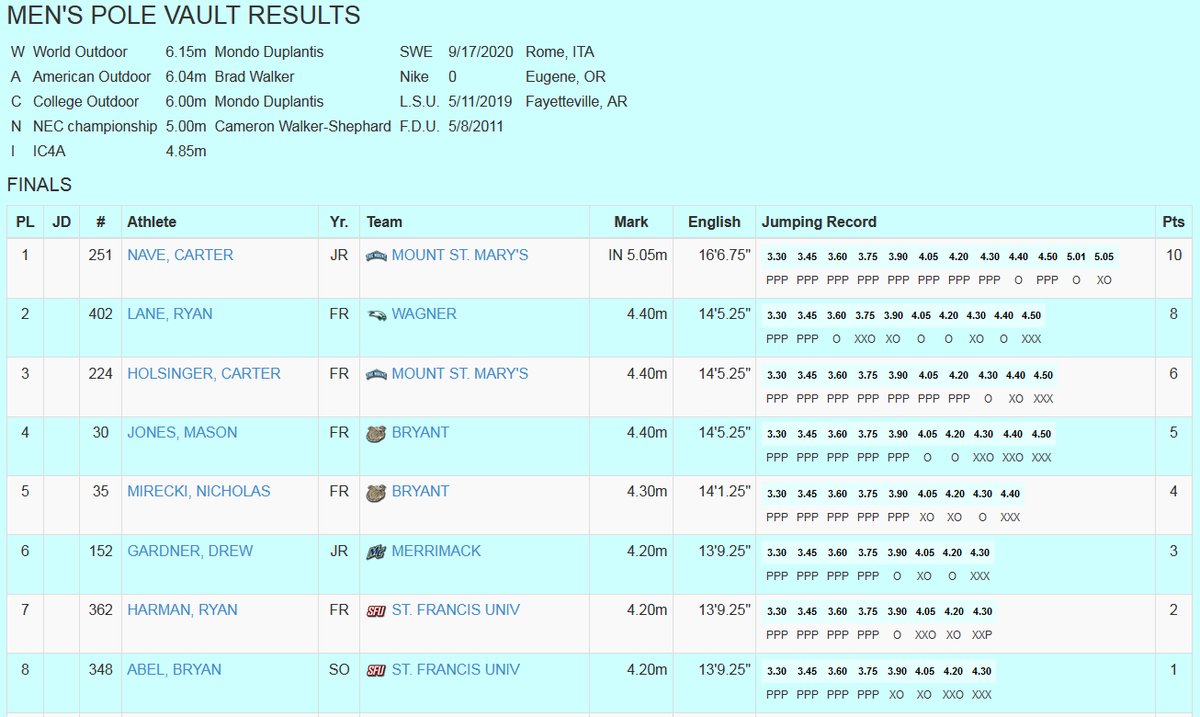Click SFU logo in Harman row

376,611
